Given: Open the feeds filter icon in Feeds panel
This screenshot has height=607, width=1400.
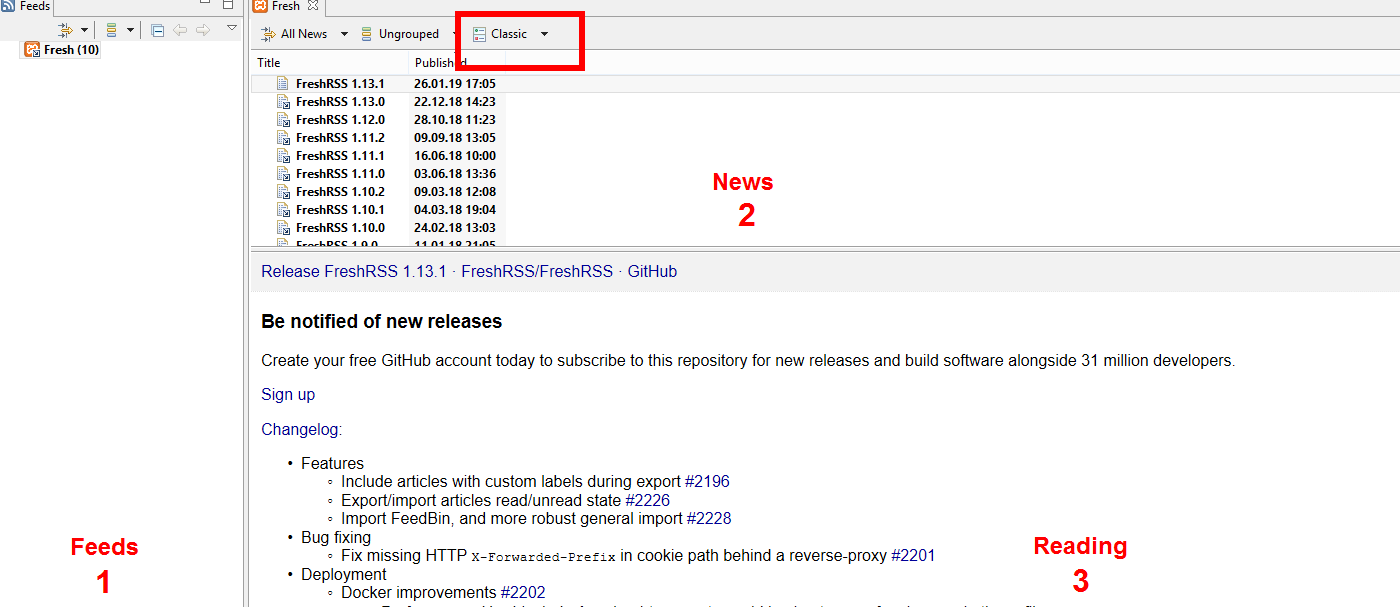Looking at the screenshot, I should click(66, 30).
